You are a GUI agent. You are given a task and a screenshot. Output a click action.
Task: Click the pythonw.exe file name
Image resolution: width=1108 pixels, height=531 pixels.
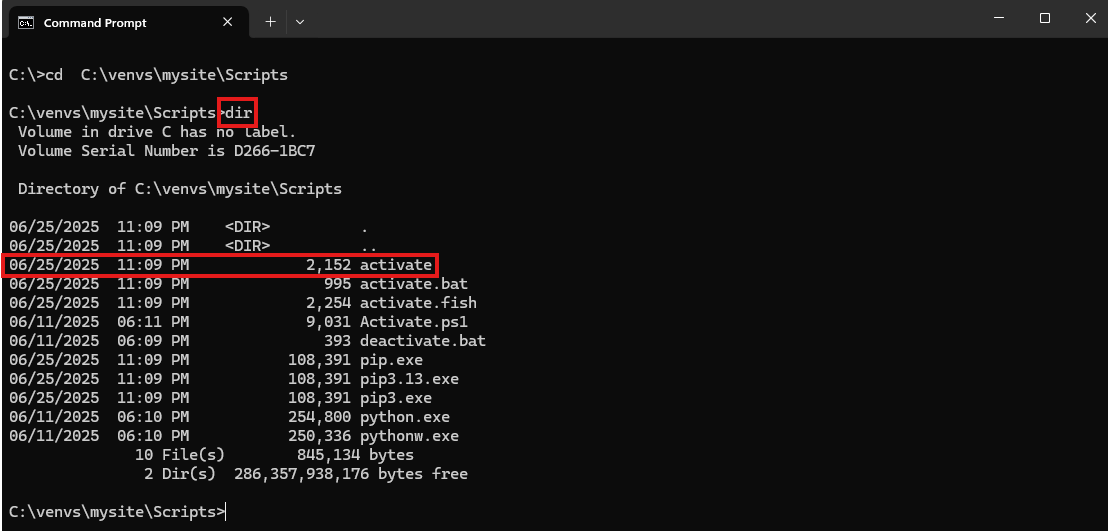(409, 436)
